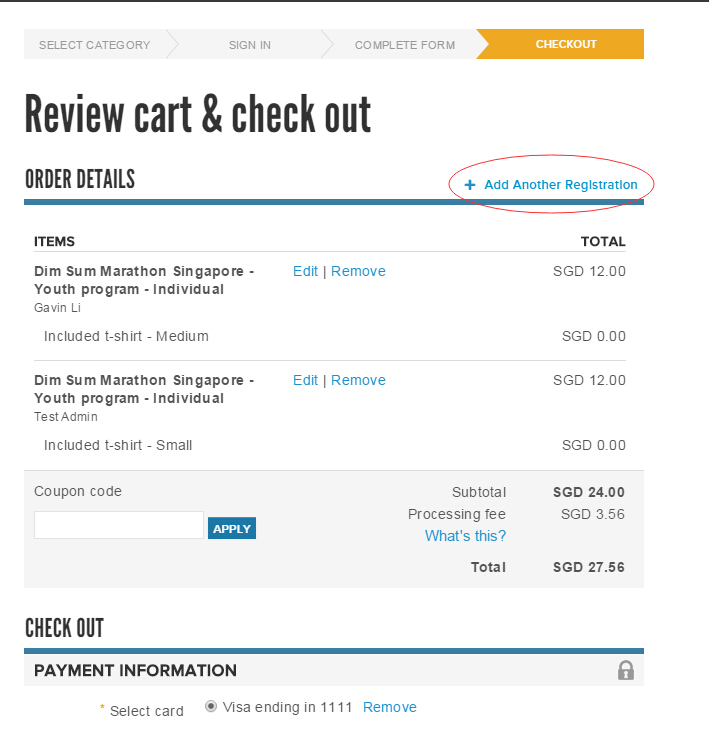Select the Visa ending in 1111 radio button
This screenshot has width=709, height=730.
coord(210,706)
